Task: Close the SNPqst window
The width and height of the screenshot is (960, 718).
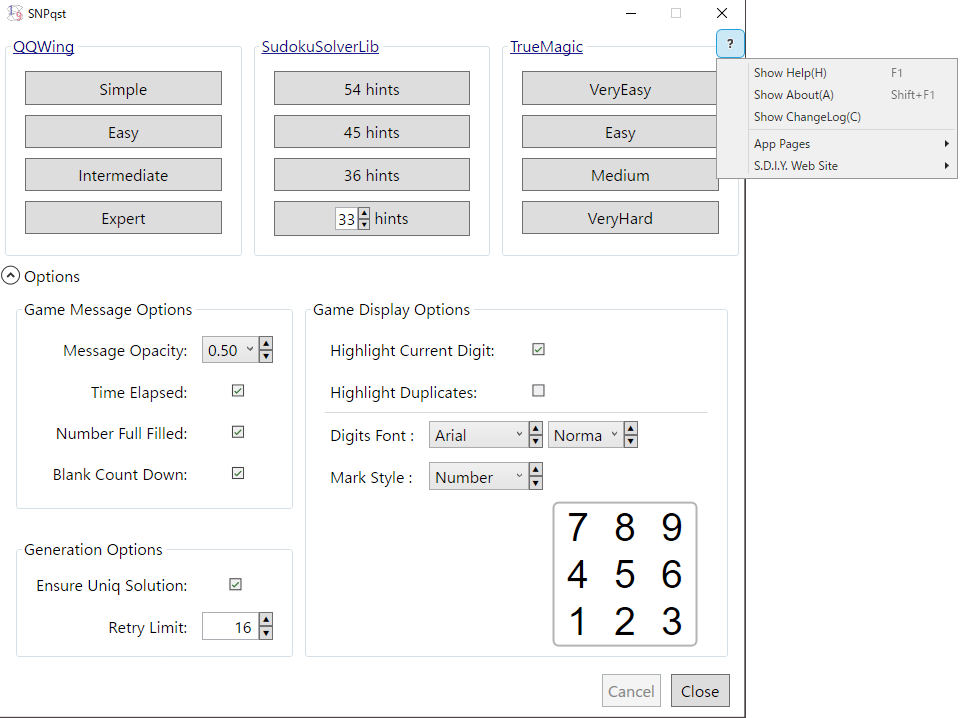Action: (x=722, y=13)
